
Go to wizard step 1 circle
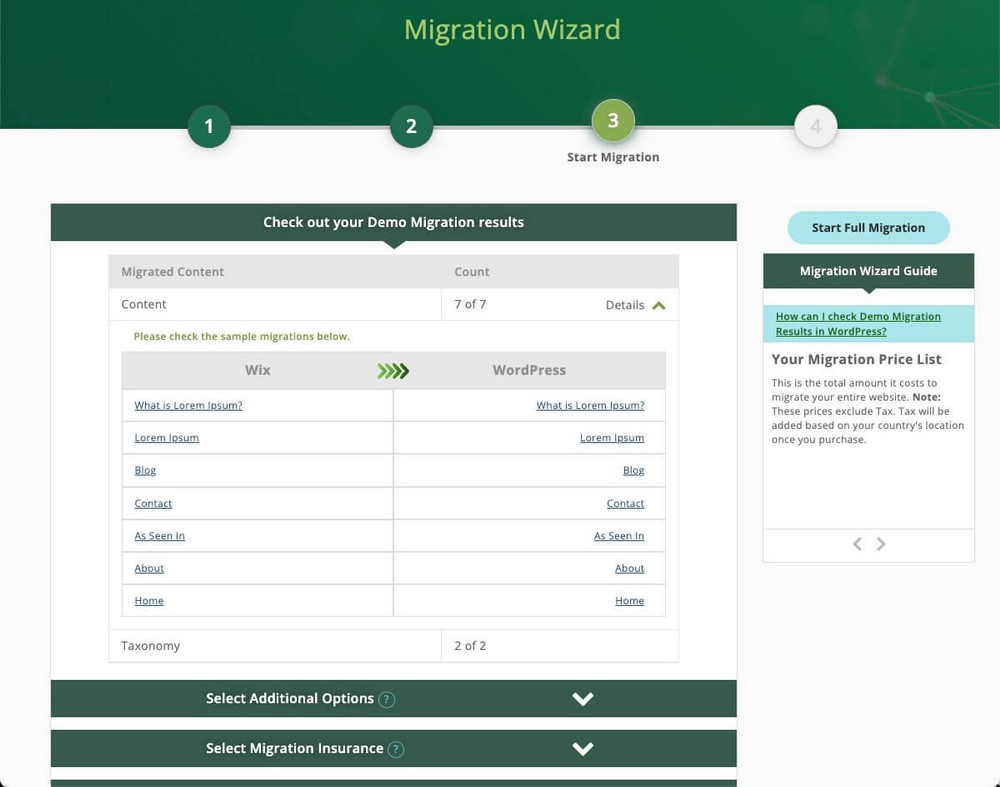coord(209,126)
